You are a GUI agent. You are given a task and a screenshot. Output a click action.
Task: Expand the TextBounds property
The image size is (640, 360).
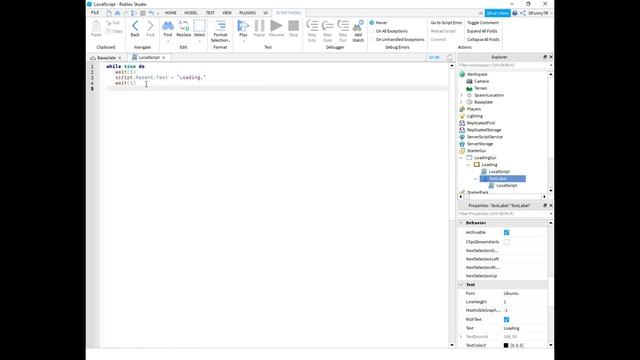(x=461, y=337)
